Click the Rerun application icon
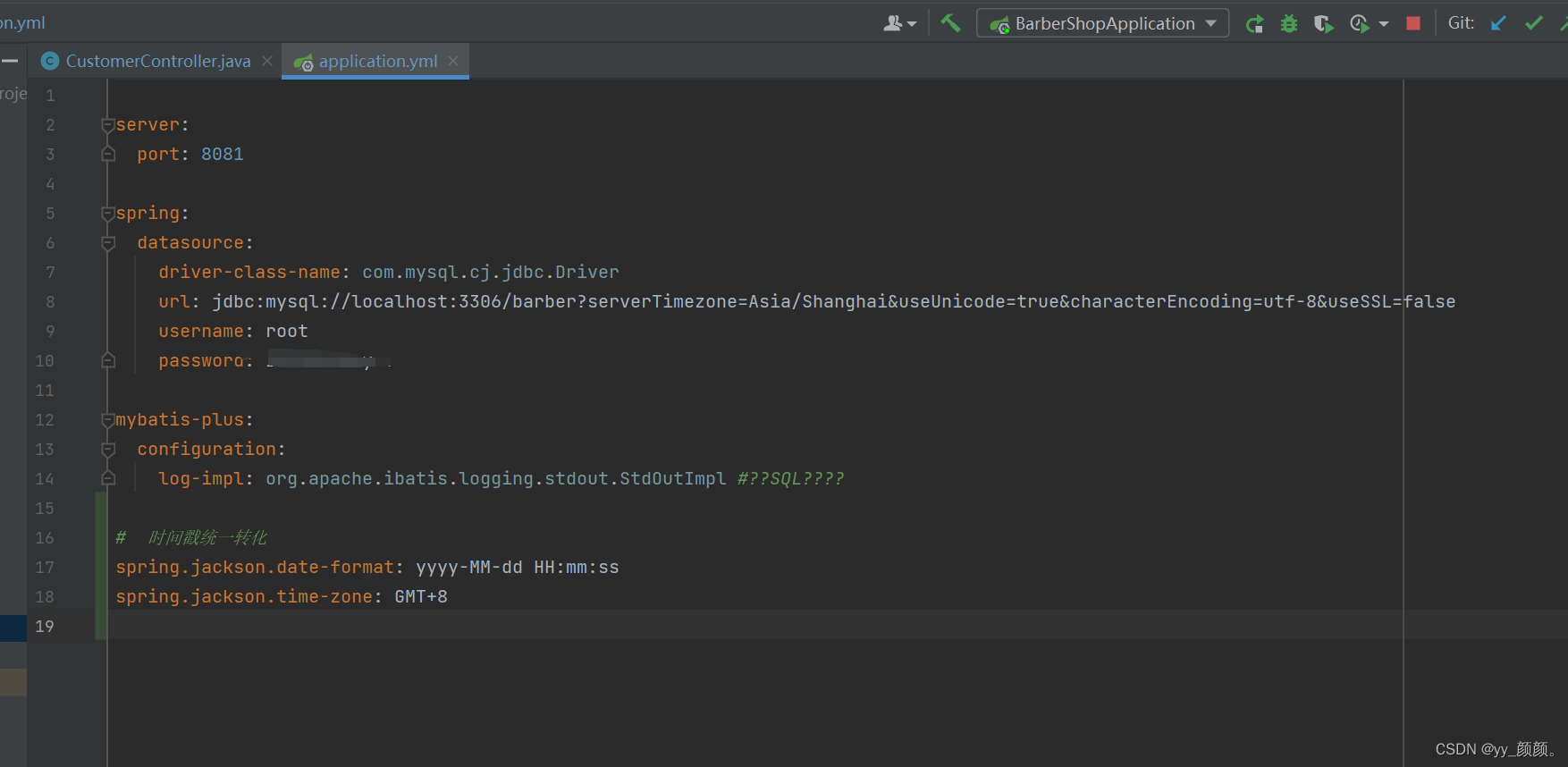The image size is (1568, 767). click(1255, 23)
